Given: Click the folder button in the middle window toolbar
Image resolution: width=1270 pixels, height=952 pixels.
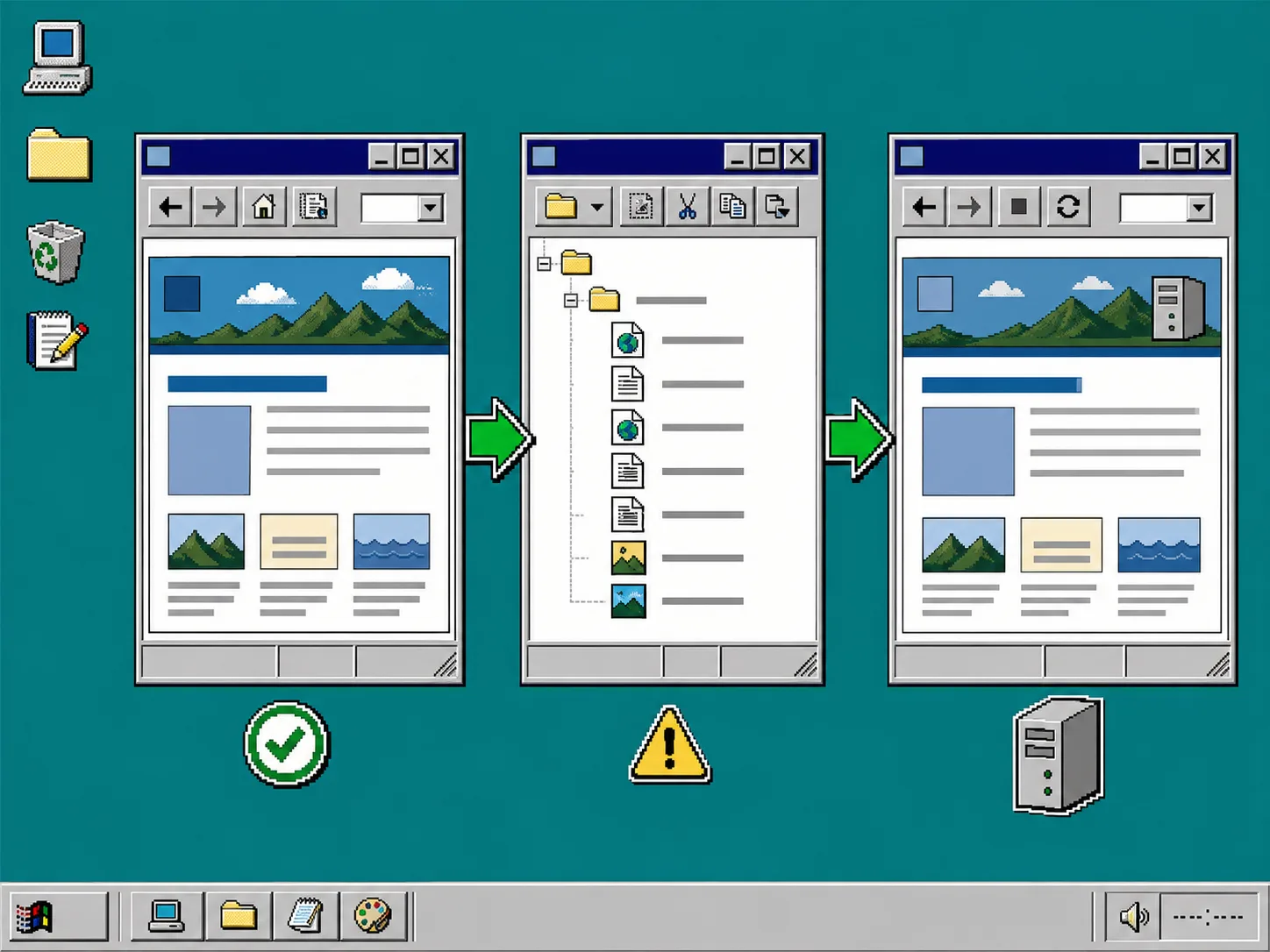Looking at the screenshot, I should (560, 207).
